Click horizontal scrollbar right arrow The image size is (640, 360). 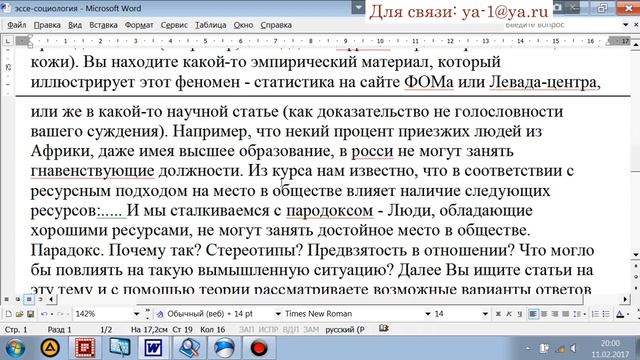tap(625, 300)
